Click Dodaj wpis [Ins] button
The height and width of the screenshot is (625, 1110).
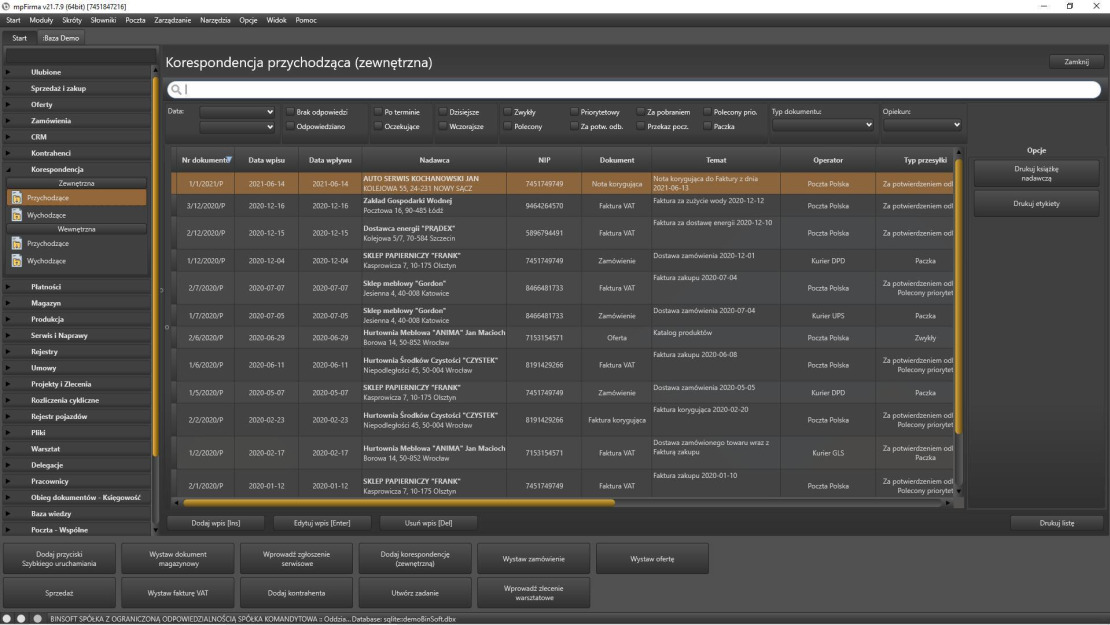[216, 523]
